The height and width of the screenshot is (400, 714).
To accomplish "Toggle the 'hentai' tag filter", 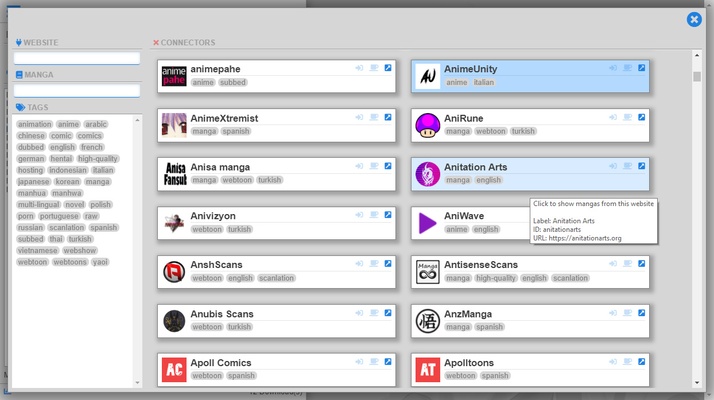I will [x=61, y=159].
